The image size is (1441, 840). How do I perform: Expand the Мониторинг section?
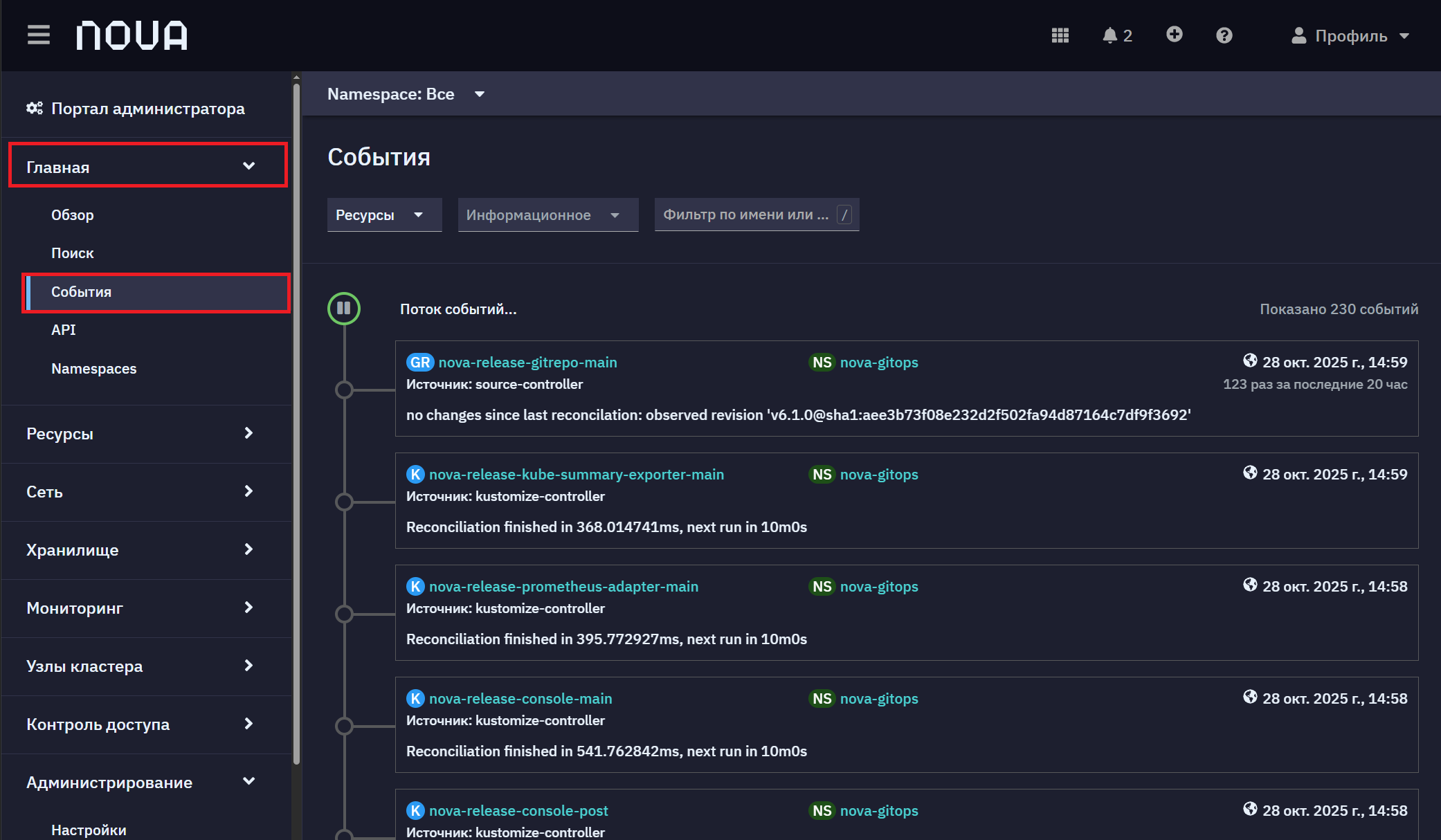point(147,608)
